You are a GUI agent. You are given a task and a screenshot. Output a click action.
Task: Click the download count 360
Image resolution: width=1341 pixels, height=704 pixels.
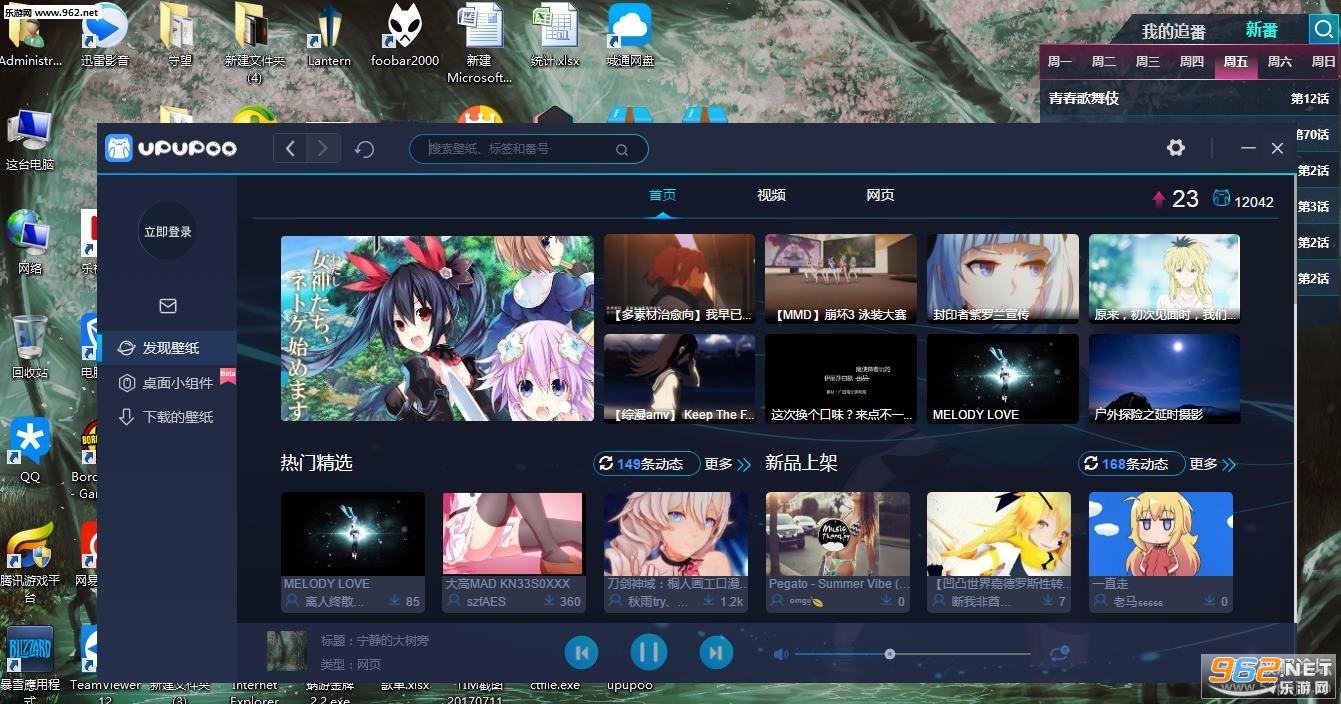(570, 602)
